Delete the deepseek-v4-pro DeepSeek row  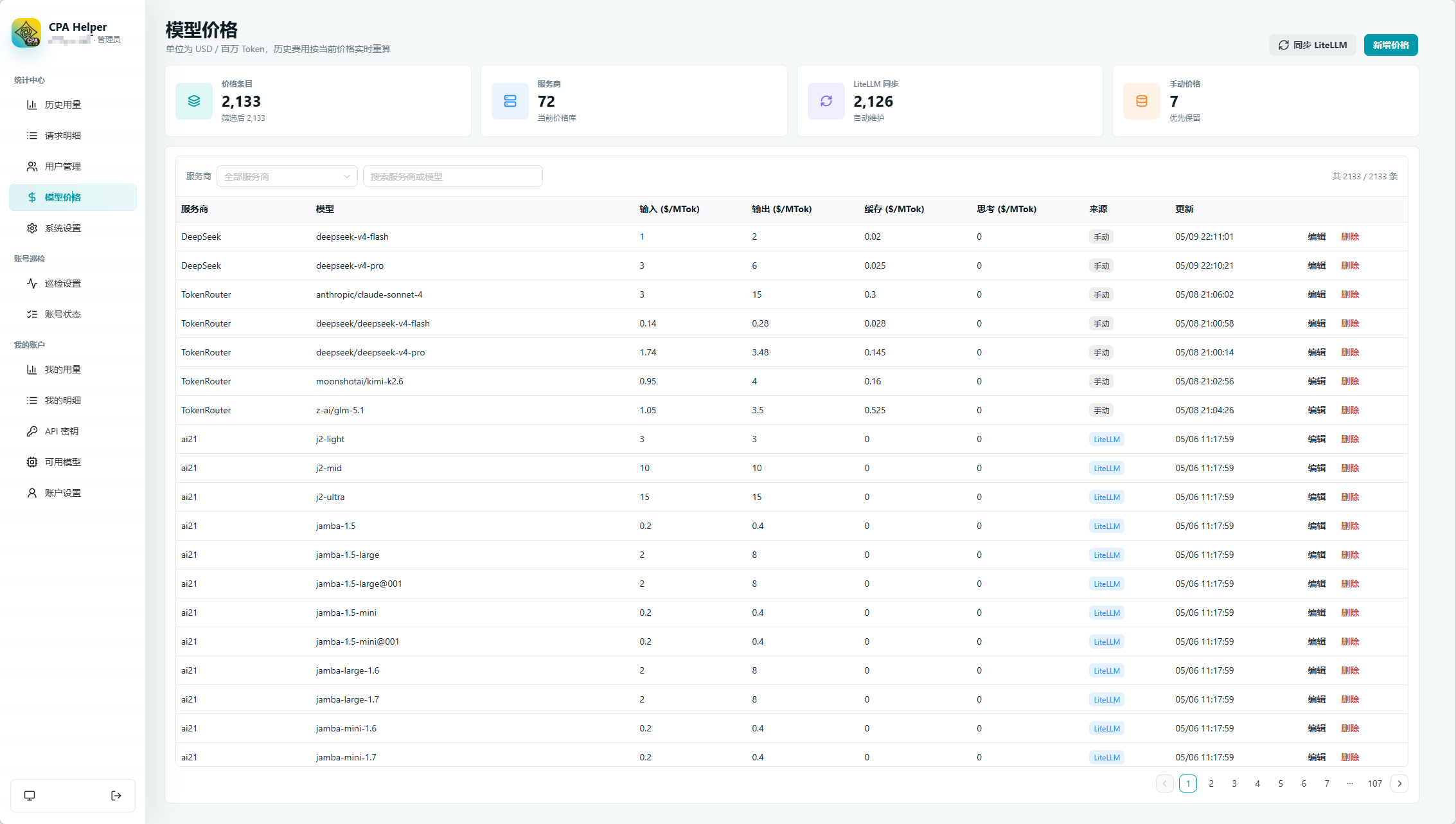[x=1350, y=265]
